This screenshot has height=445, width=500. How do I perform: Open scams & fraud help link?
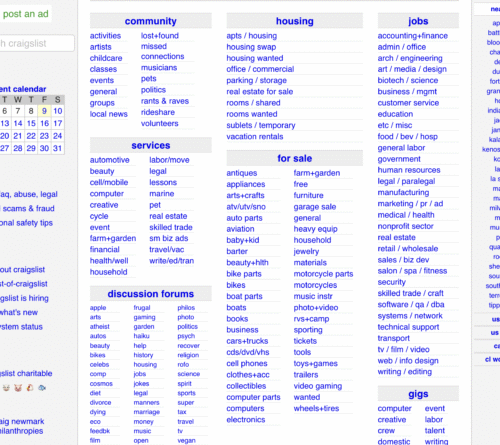pos(27,208)
